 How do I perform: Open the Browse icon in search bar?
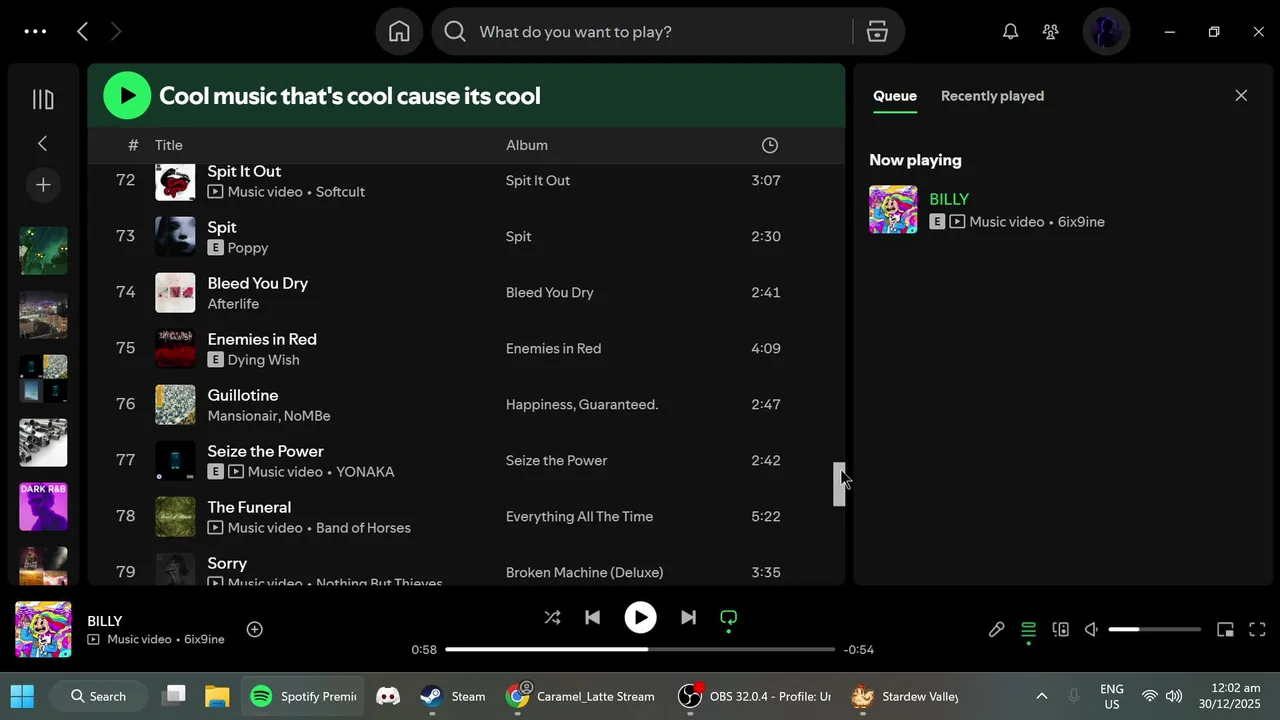point(877,32)
